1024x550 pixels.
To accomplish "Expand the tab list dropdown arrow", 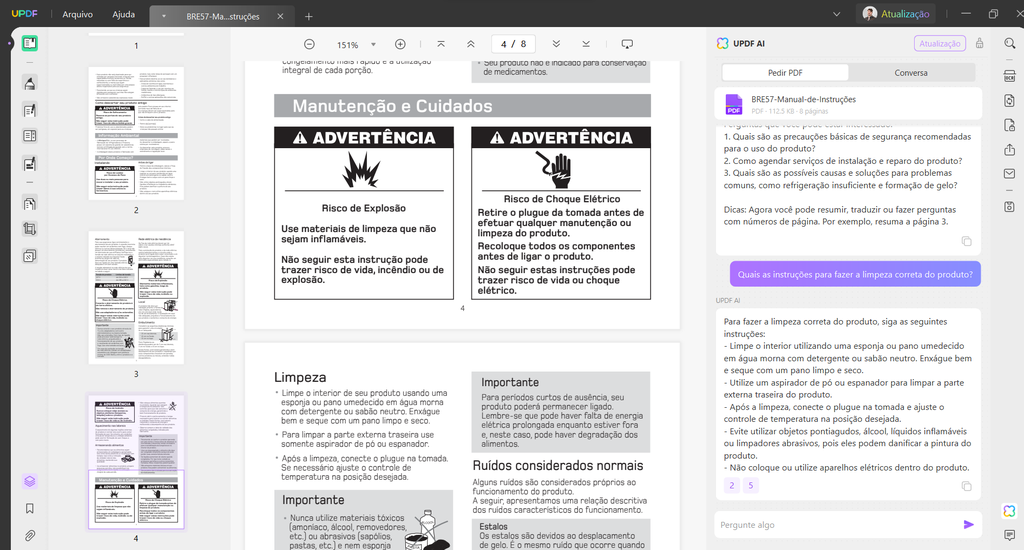I will (x=837, y=14).
